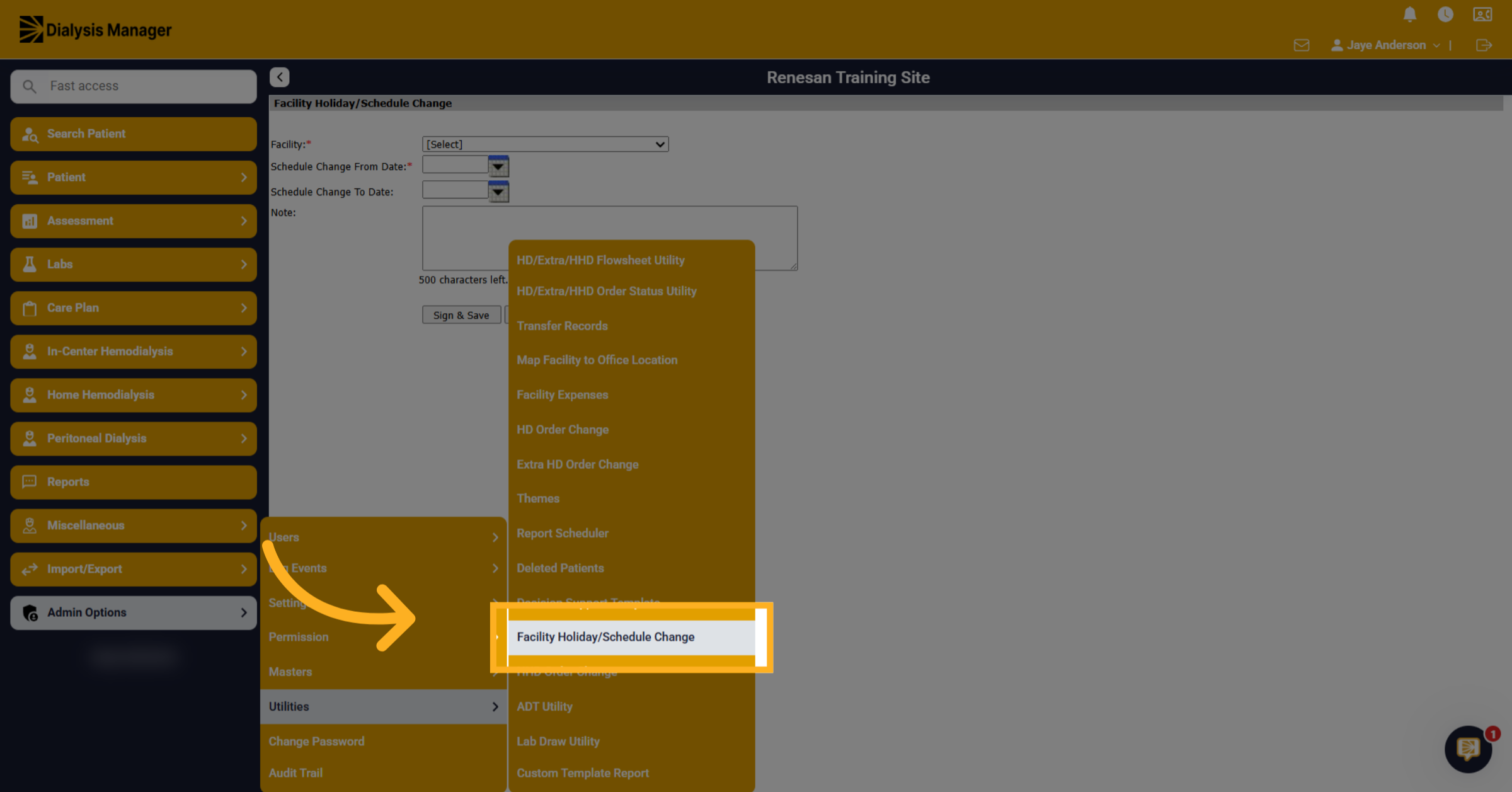Screen dimensions: 1512x792
Task: Open the mail envelope icon
Action: 1302,45
